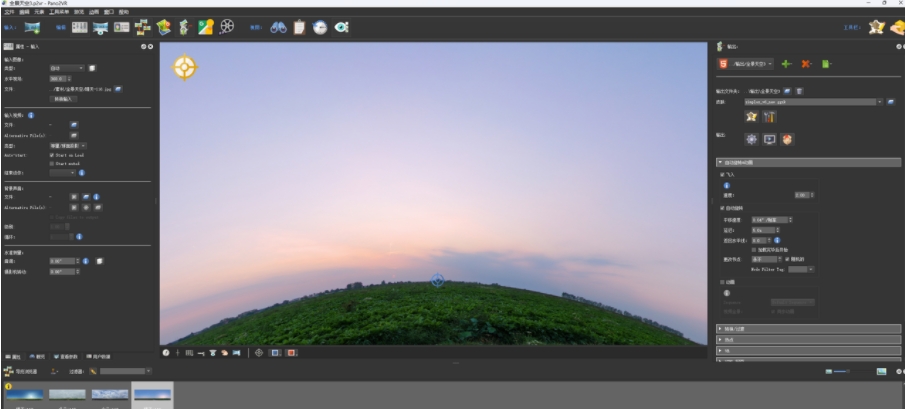Click the output panel toolbar icon

184,27
